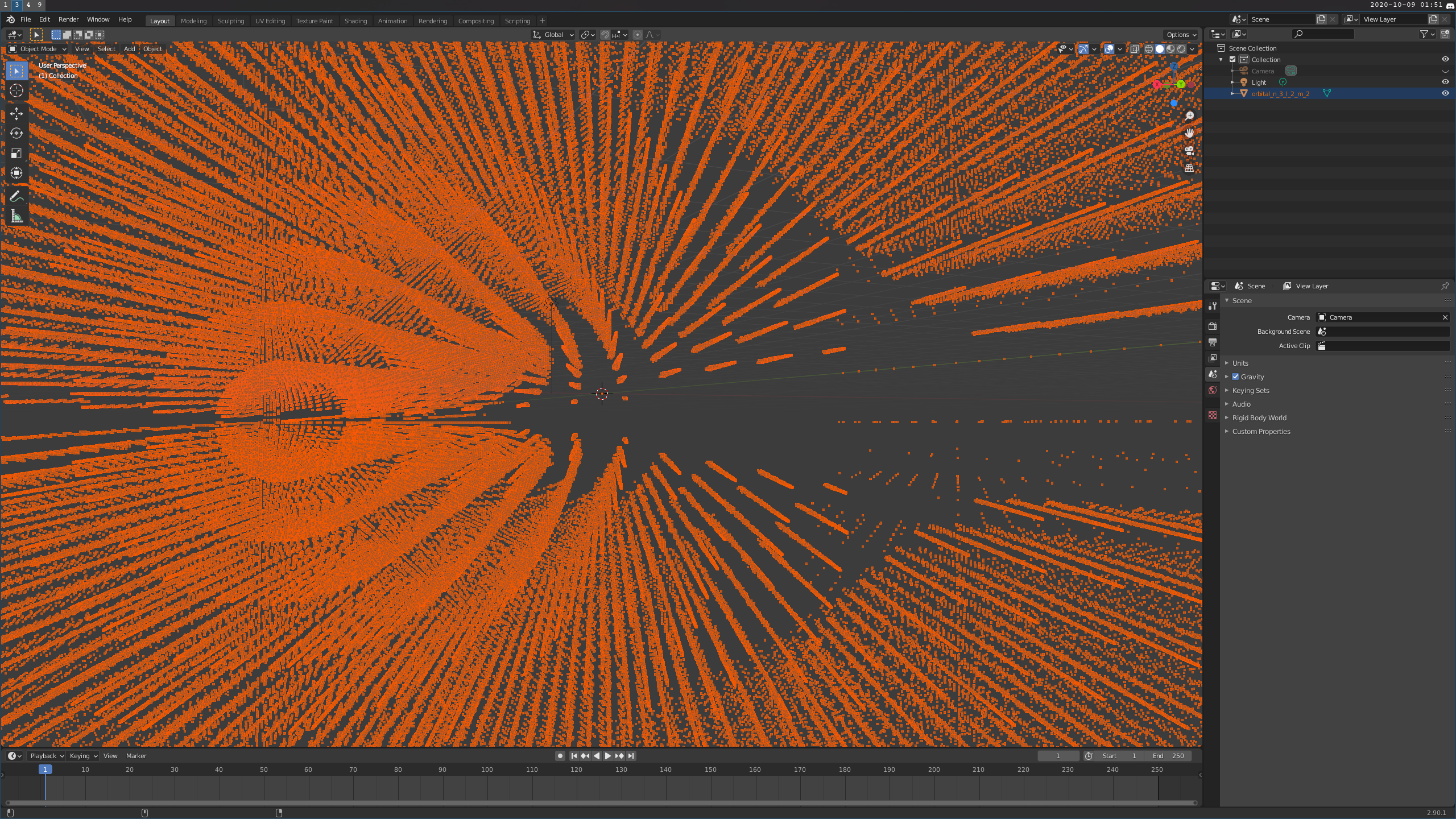Click the zoom magnifier in the viewport

coord(1189,115)
